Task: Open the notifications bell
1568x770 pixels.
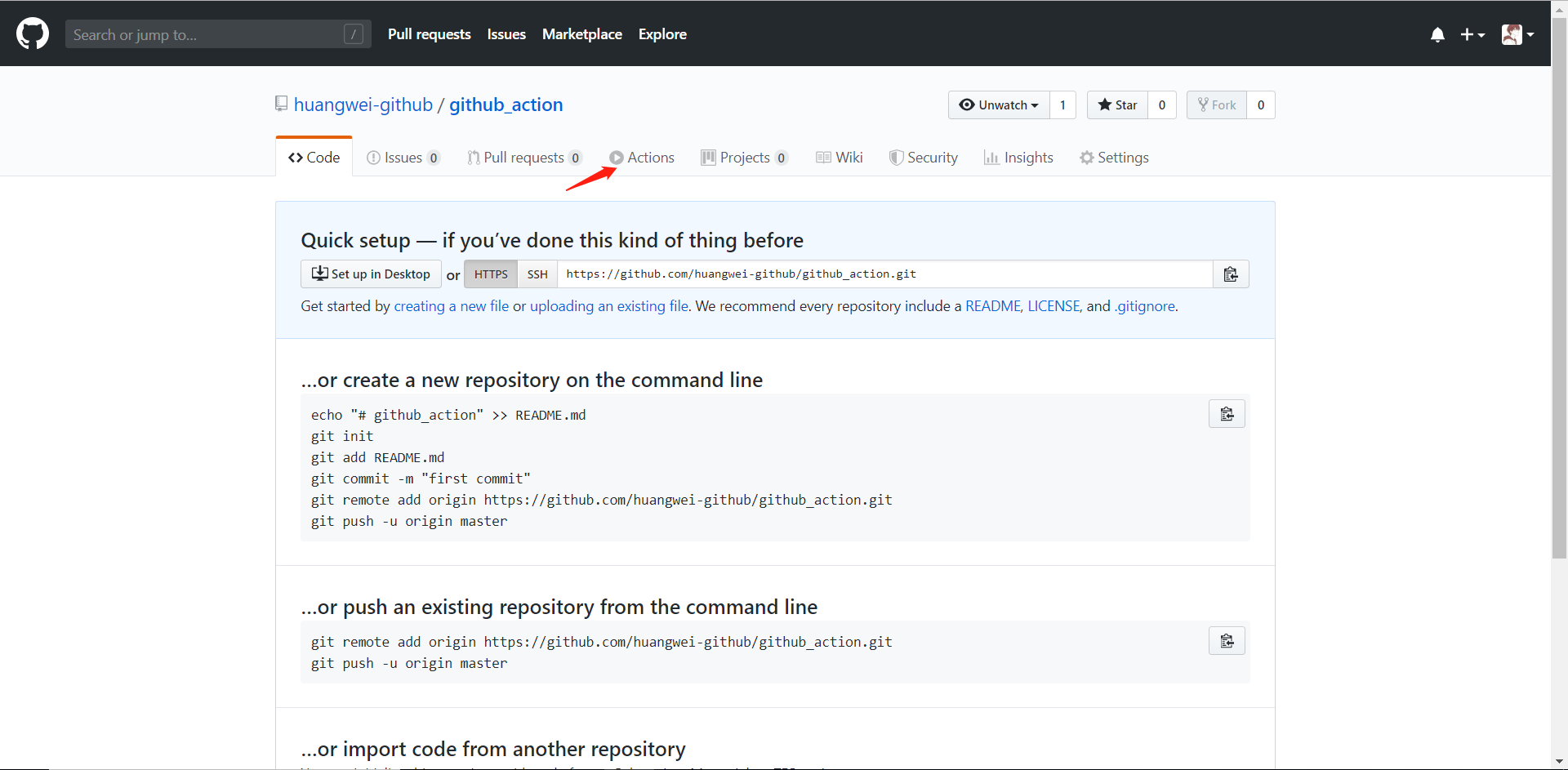Action: pos(1437,34)
